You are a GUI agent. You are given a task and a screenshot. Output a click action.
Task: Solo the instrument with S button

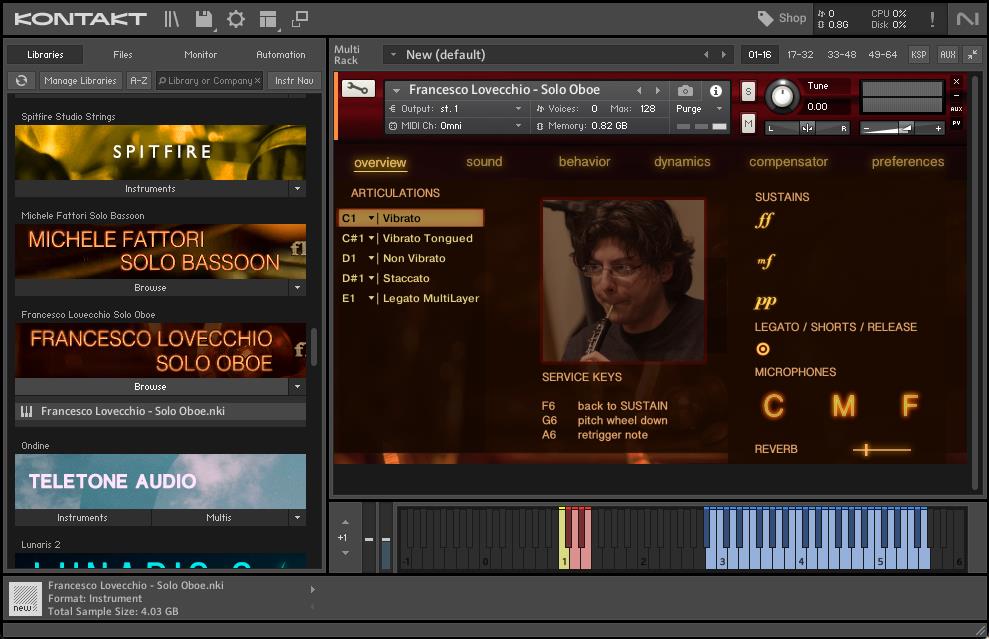click(748, 92)
